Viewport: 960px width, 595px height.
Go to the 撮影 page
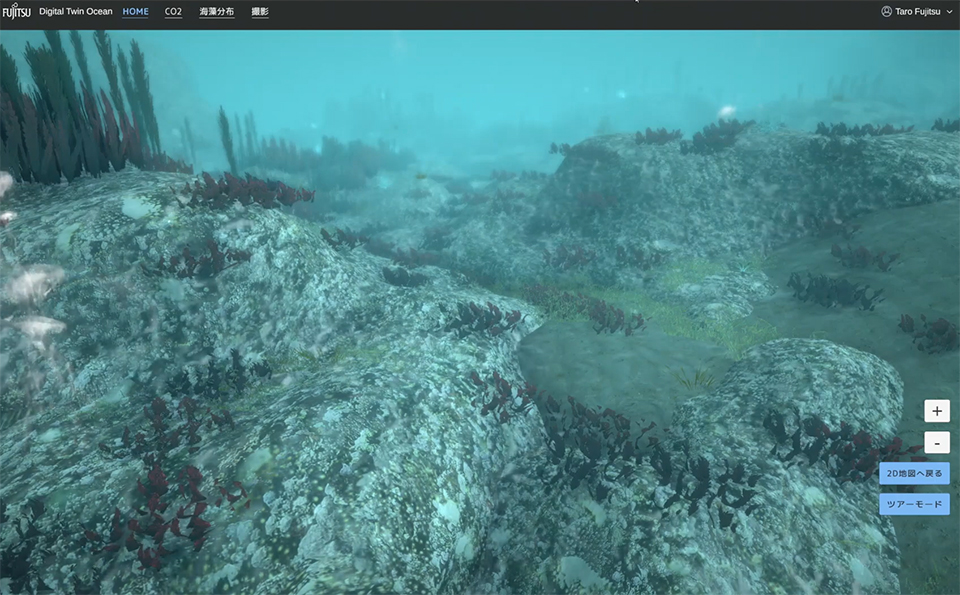[260, 12]
